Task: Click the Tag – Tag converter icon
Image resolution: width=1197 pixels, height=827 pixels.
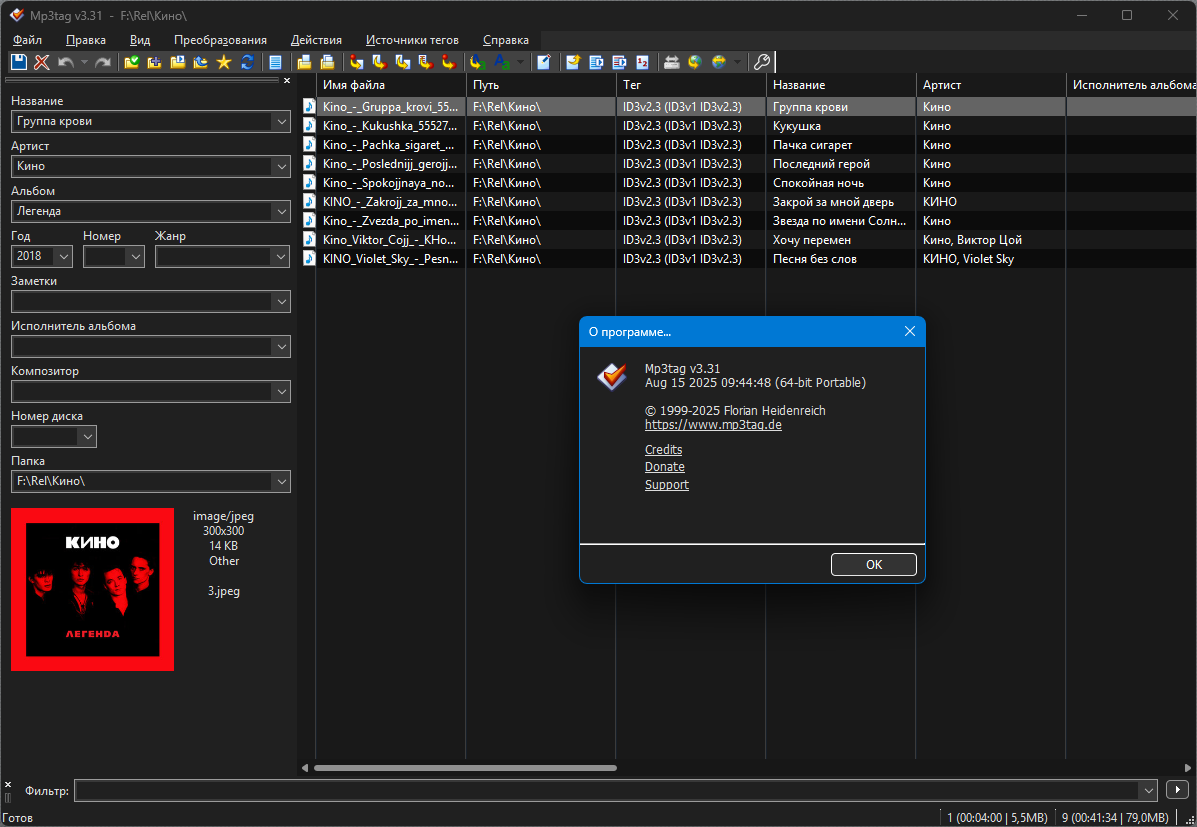Action: (448, 63)
